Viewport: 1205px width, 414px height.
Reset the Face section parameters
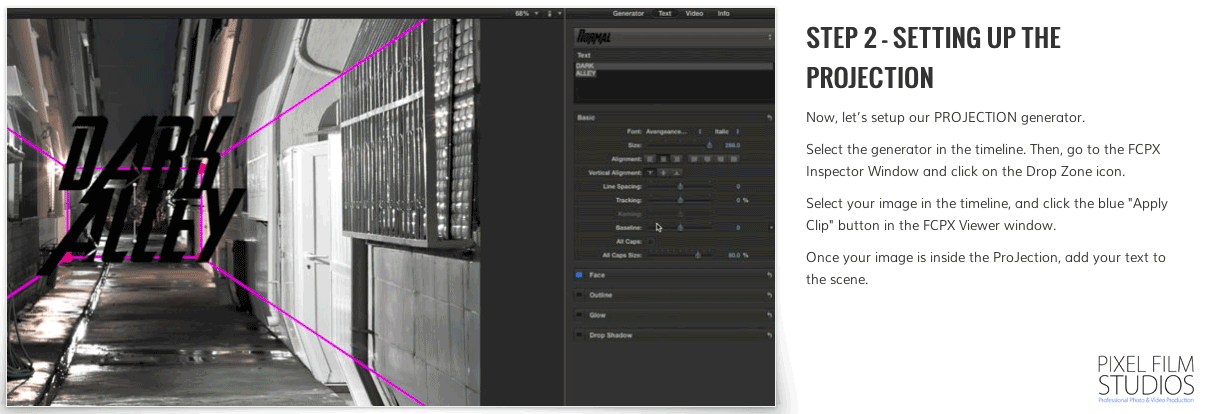(x=769, y=275)
